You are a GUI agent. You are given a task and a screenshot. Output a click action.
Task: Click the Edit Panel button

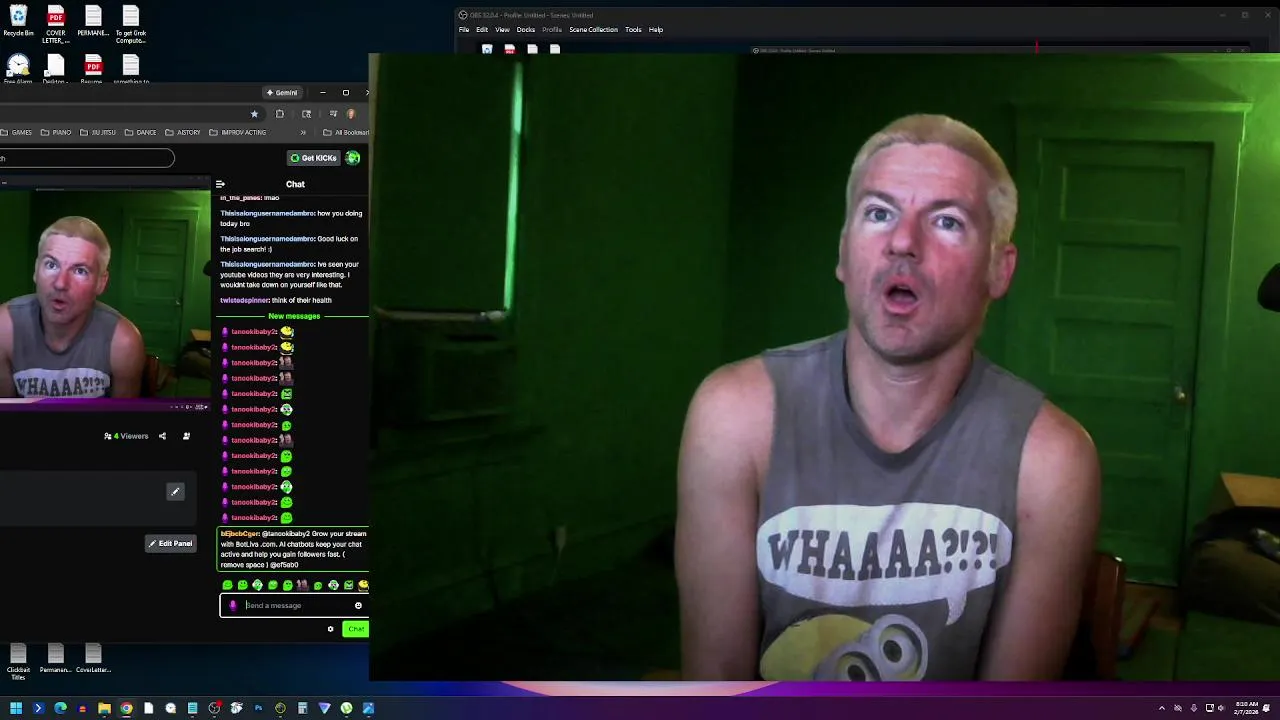pyautogui.click(x=171, y=543)
